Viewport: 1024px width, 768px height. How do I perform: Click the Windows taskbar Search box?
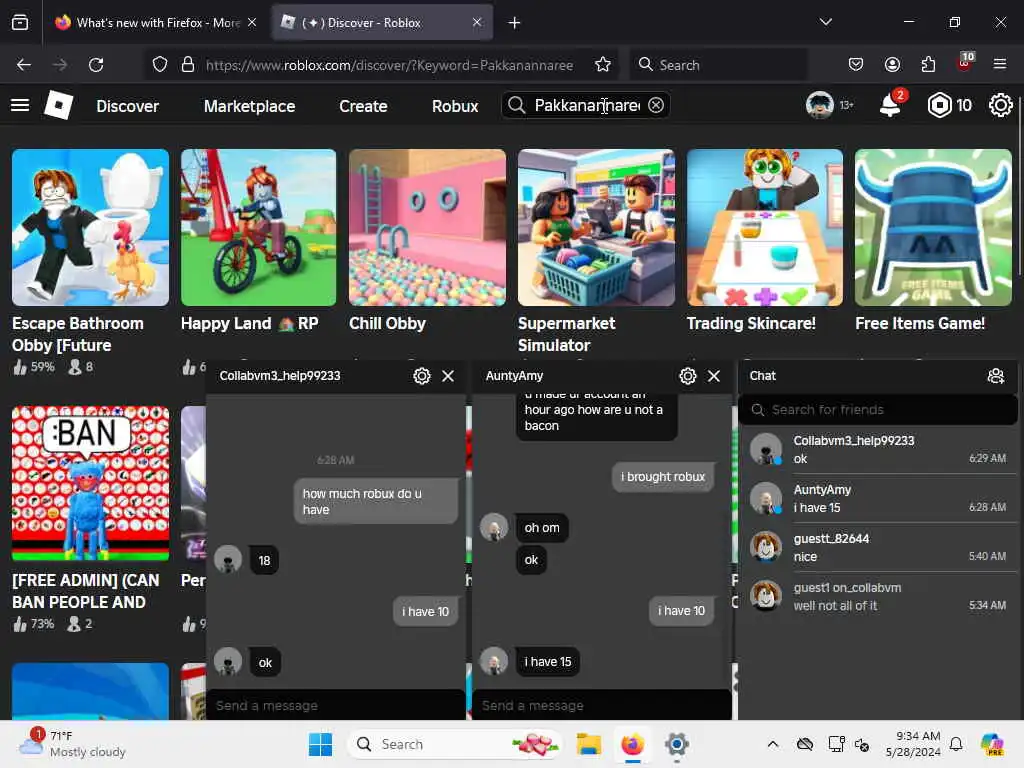coord(455,744)
